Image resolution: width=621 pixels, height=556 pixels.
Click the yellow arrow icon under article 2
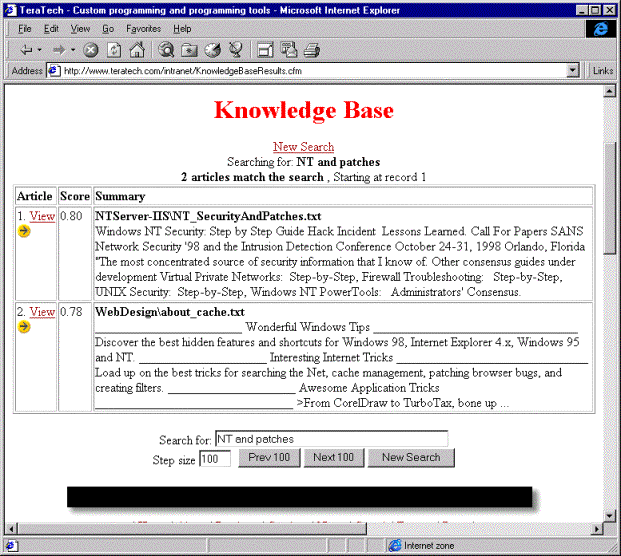24,327
